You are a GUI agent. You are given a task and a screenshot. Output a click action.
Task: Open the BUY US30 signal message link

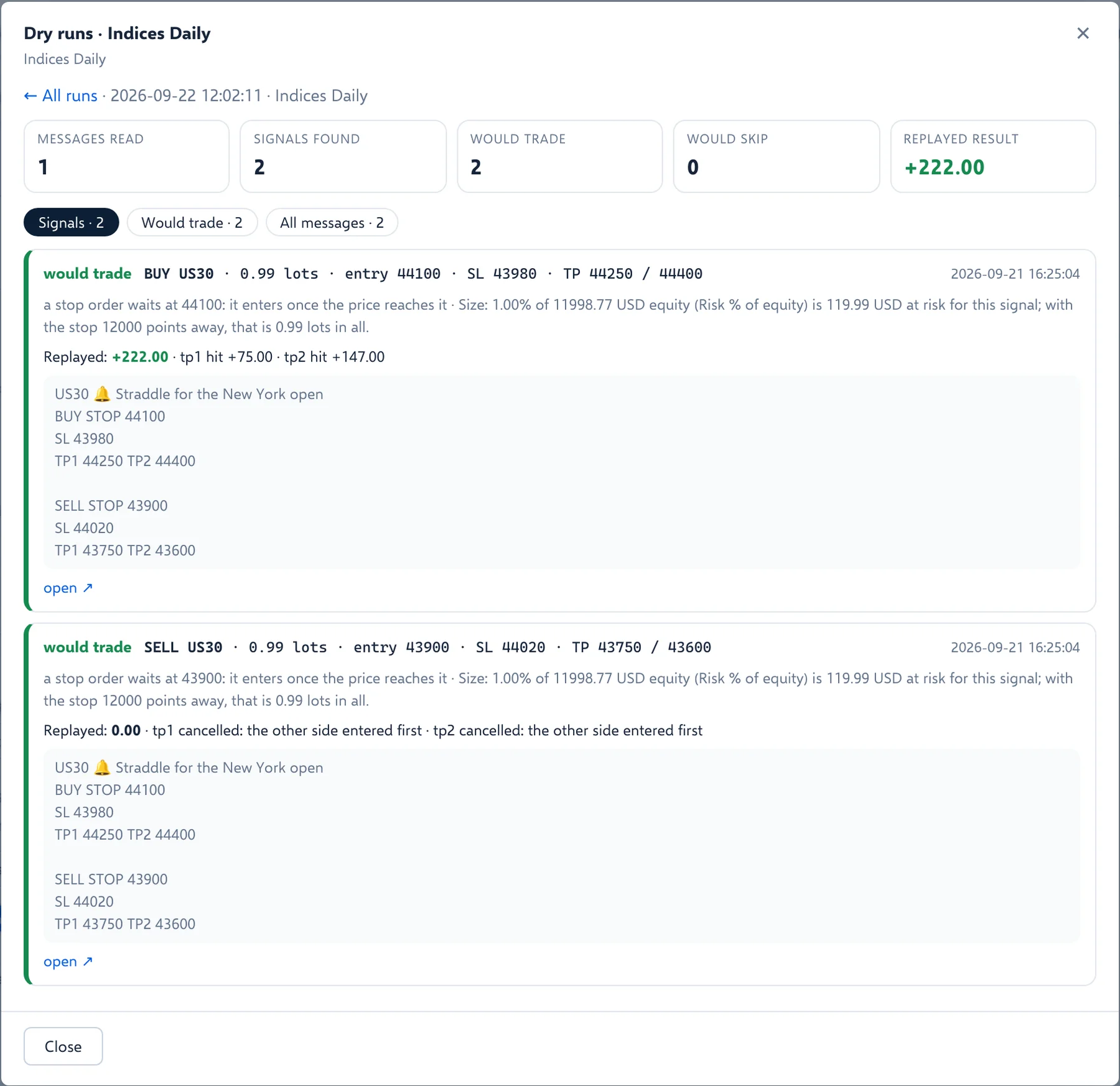[x=68, y=588]
